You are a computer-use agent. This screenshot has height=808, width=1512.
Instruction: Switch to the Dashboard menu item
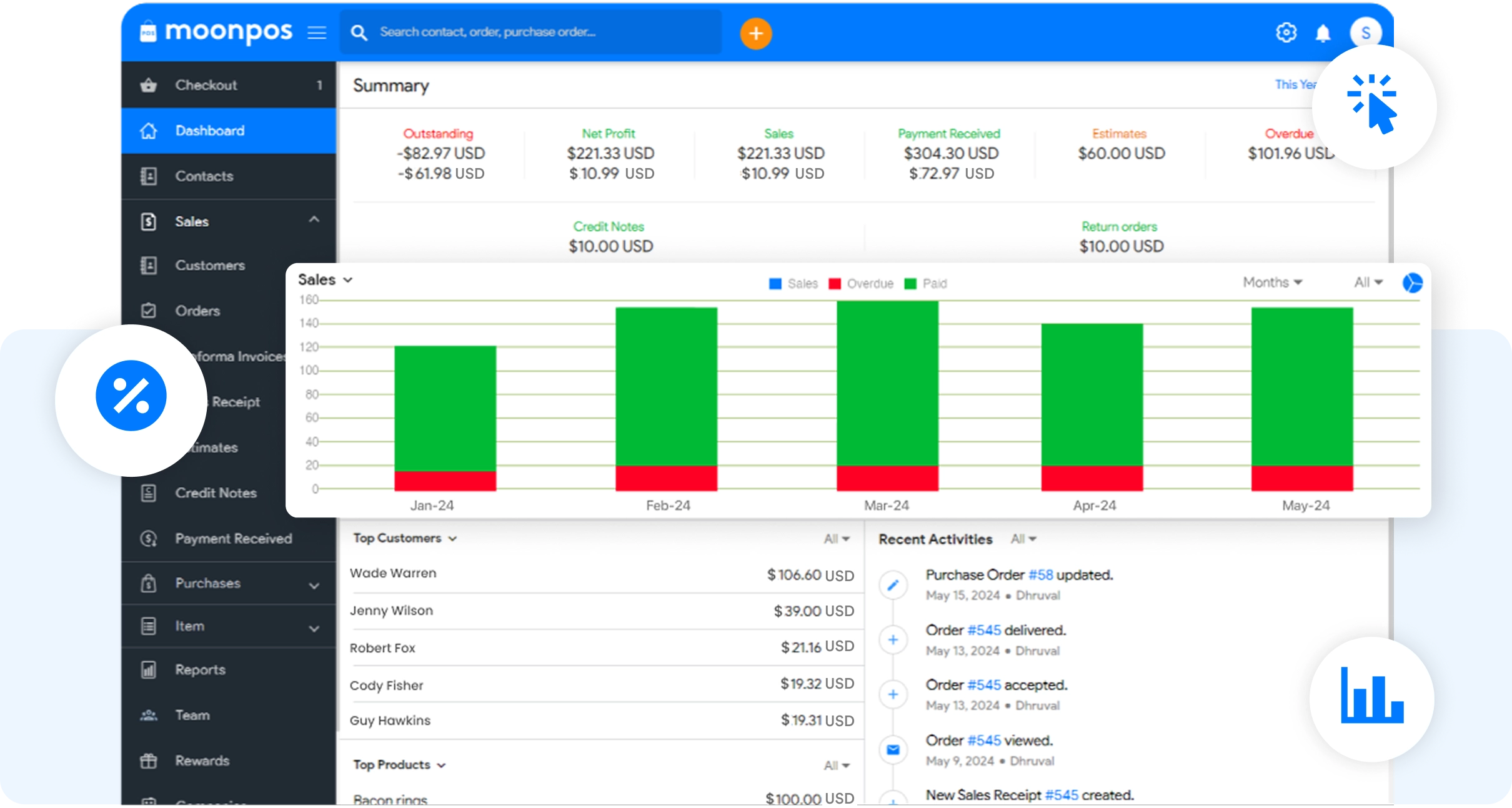coord(209,130)
